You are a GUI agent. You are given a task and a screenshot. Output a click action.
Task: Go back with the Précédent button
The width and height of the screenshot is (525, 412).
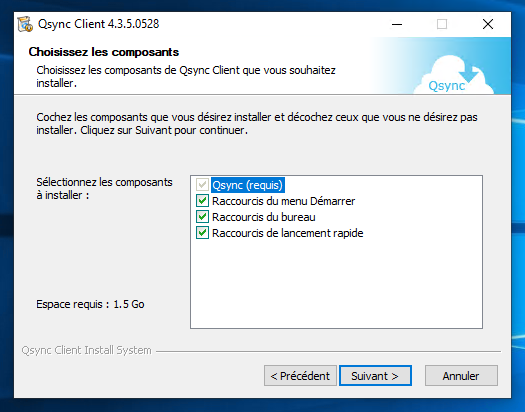pos(300,376)
